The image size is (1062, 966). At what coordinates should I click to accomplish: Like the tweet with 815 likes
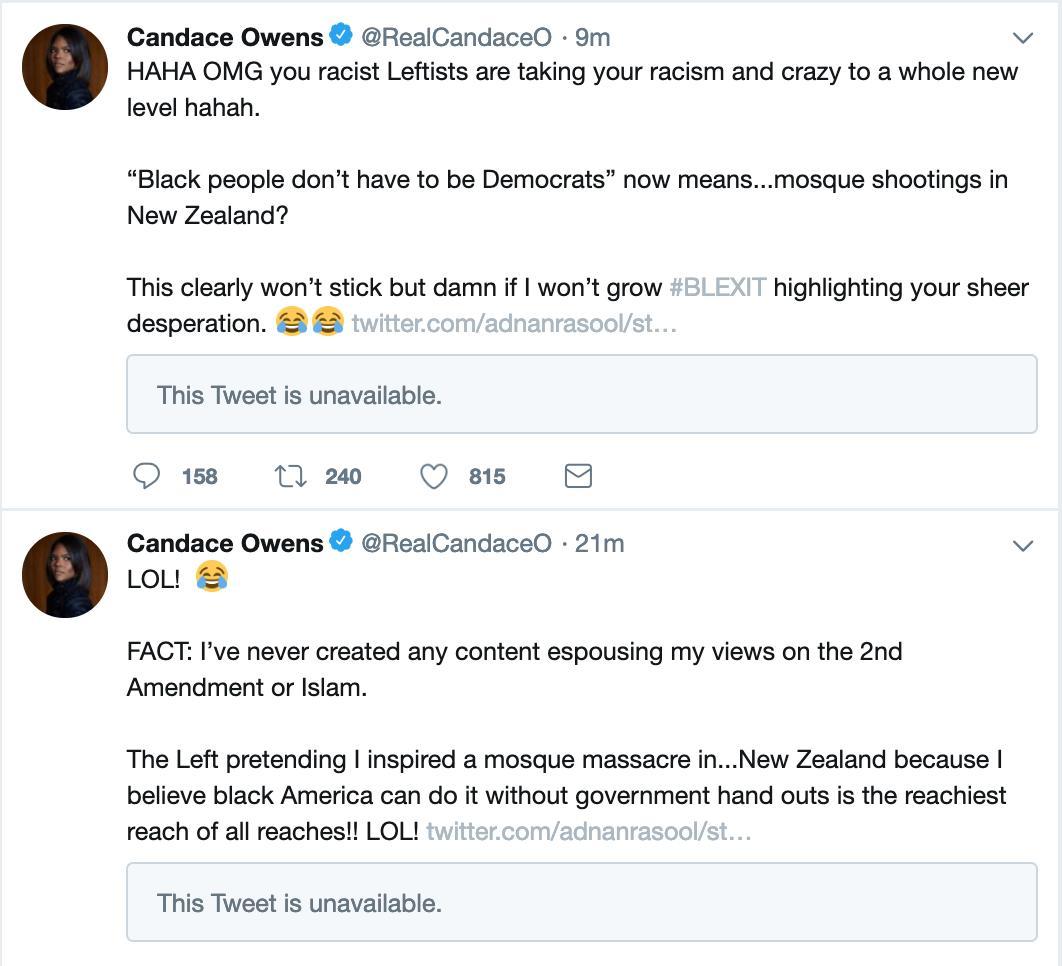[433, 476]
